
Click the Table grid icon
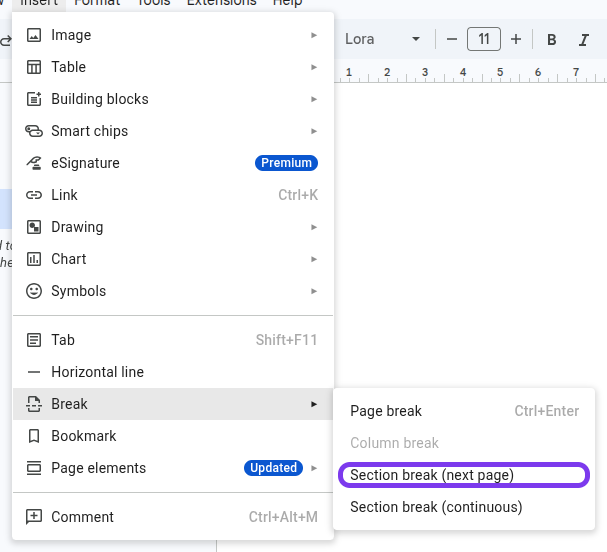click(34, 67)
